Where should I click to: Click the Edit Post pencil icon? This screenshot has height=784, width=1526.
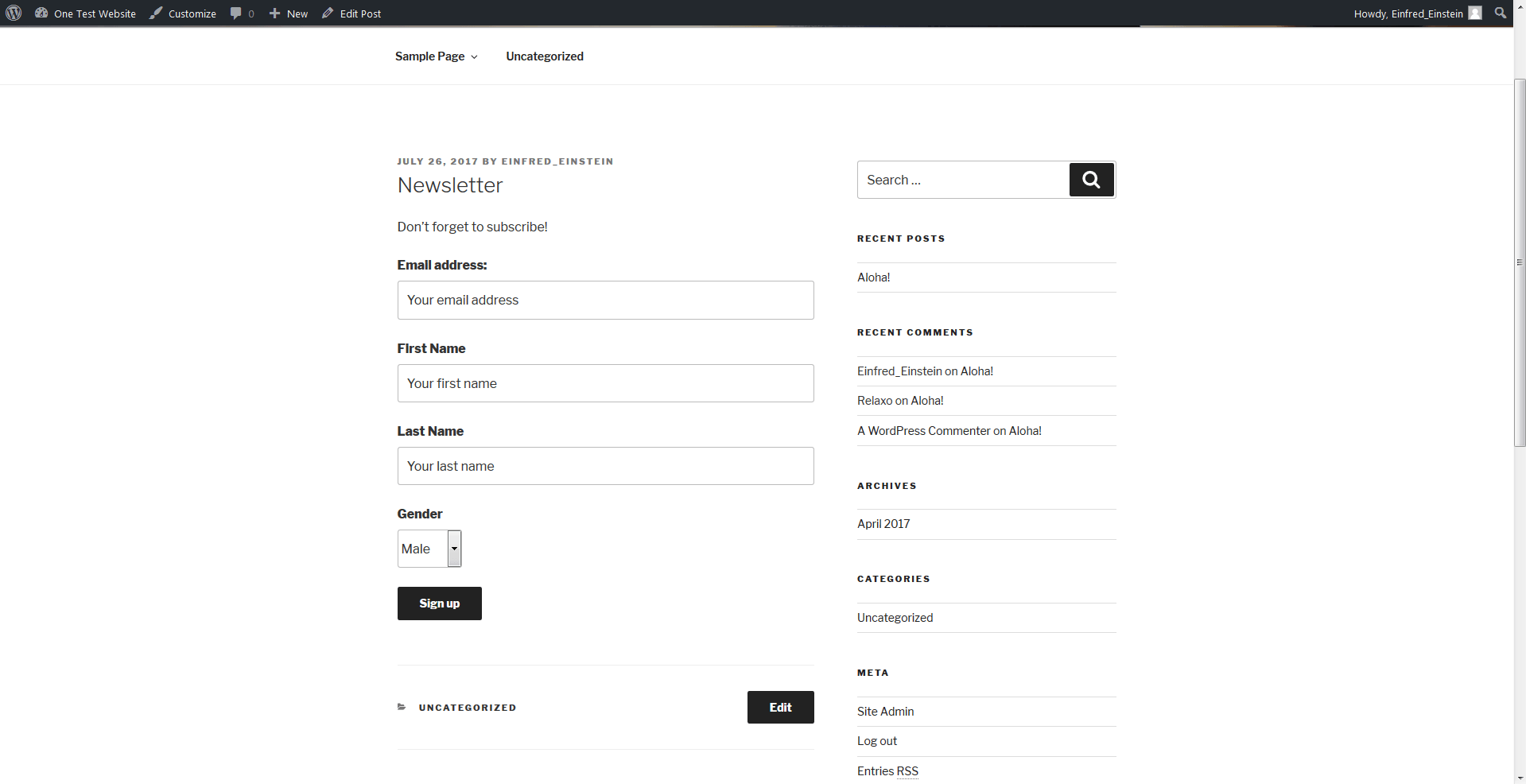[328, 14]
